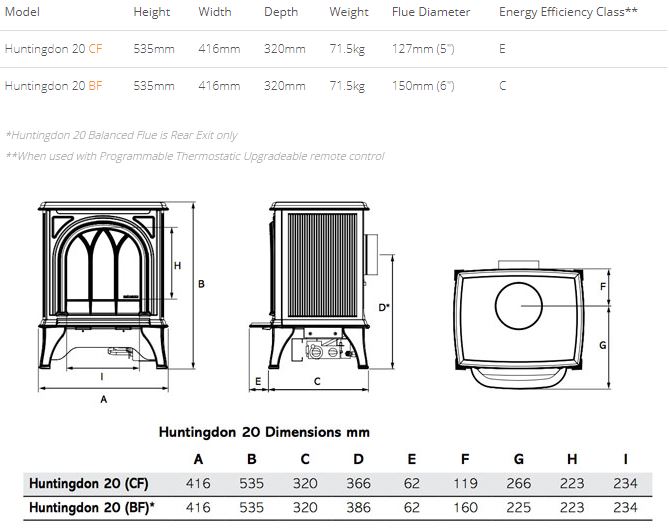Click dimension label 'E' under the side view
Viewport: 669px width, 532px height.
(x=258, y=381)
